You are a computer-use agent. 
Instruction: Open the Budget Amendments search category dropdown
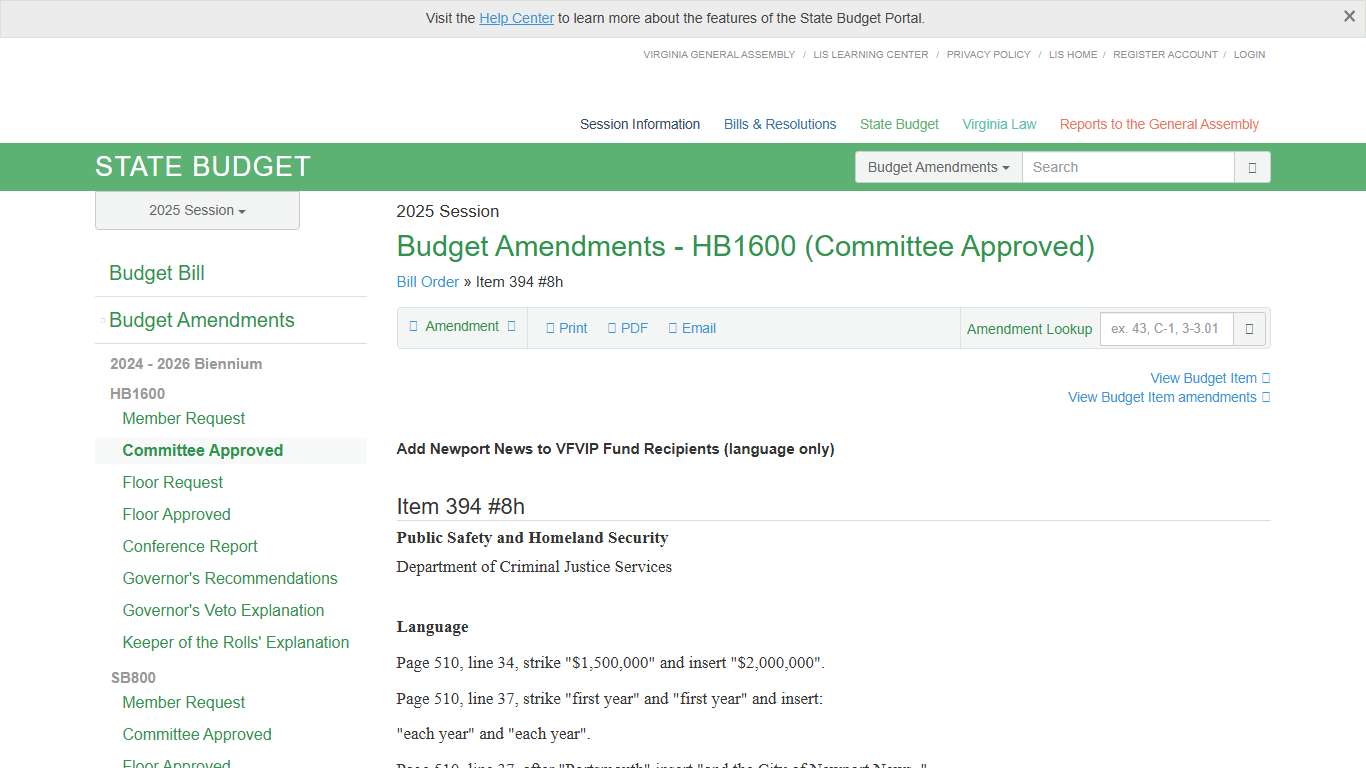[x=937, y=167]
